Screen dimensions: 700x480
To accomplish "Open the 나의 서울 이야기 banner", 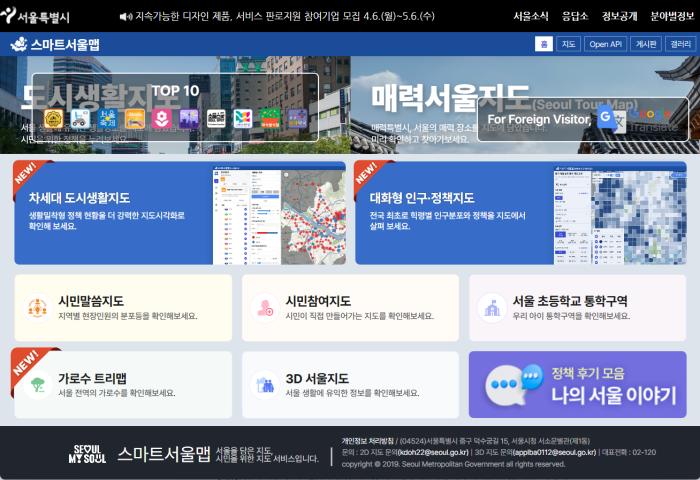I will [x=577, y=385].
